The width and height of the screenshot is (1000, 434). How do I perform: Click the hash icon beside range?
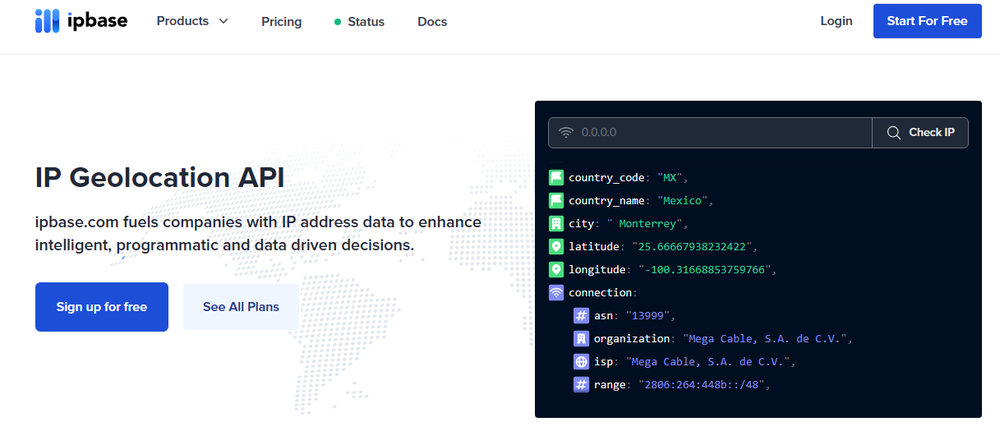point(581,384)
